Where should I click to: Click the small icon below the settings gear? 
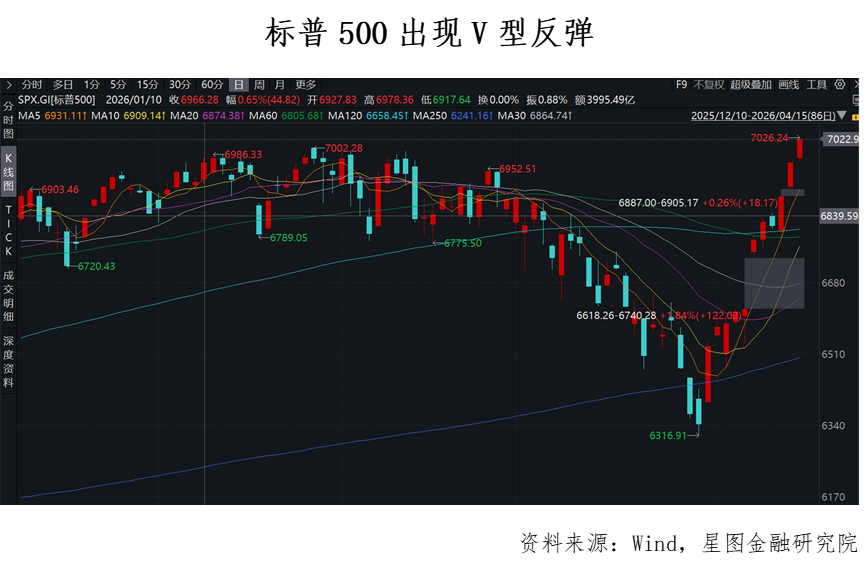(856, 100)
